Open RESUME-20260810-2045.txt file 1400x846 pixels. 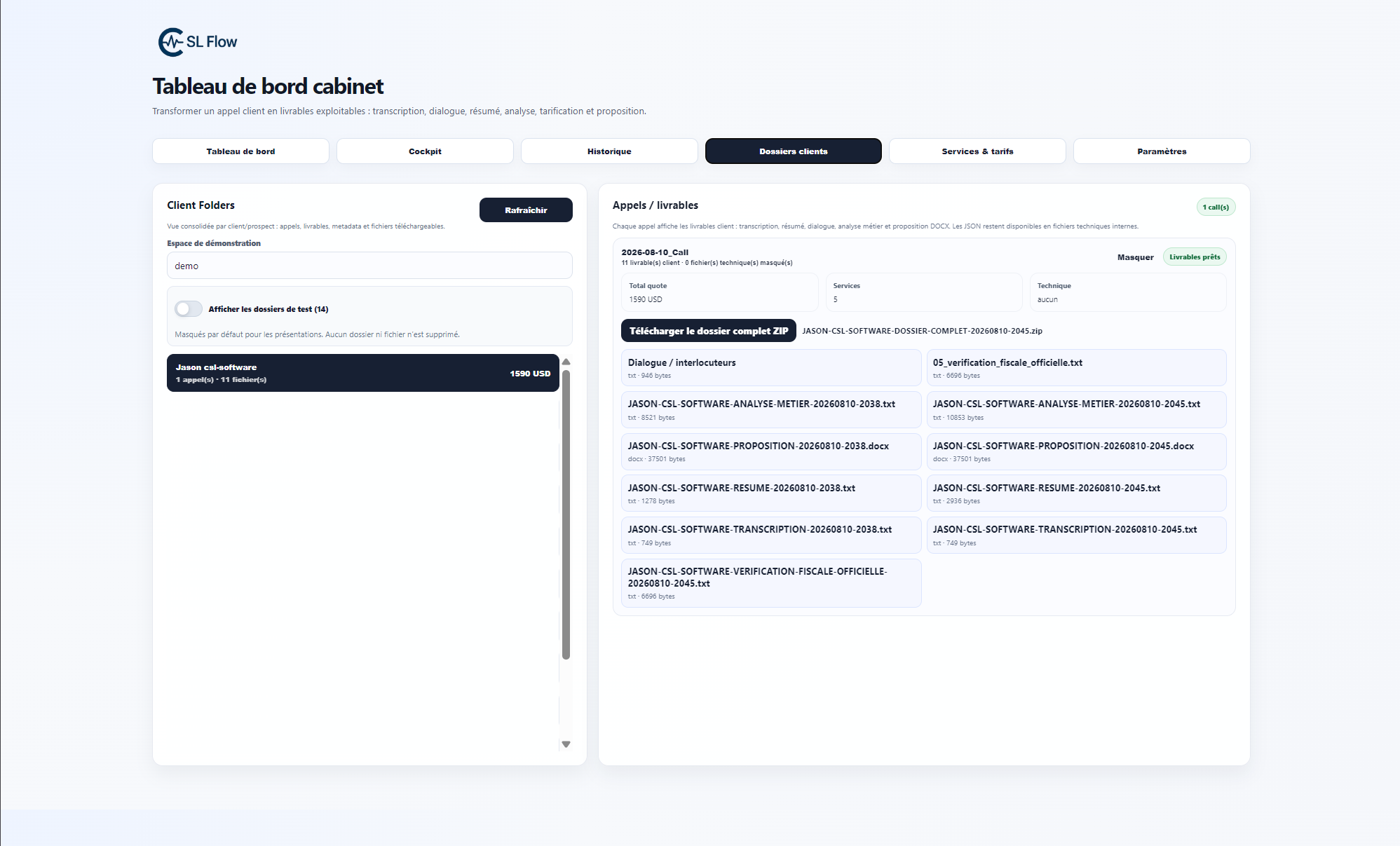tap(1076, 493)
